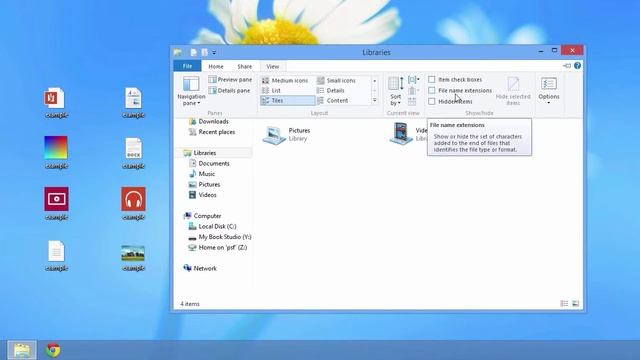Screen dimensions: 640x360
Task: Select List layout
Action: (271, 90)
